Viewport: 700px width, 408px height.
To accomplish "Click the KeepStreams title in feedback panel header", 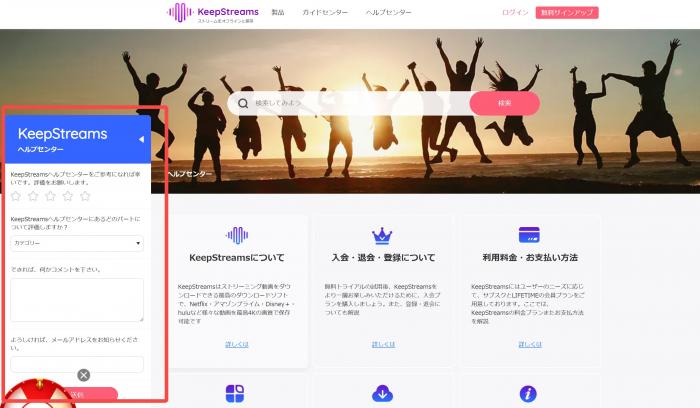I will tap(62, 134).
